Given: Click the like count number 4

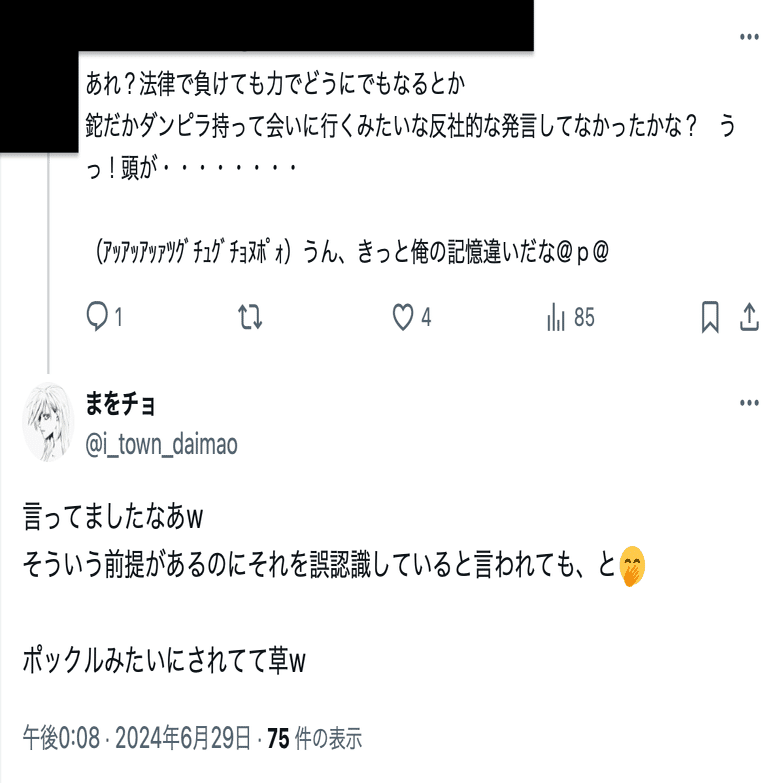Looking at the screenshot, I should pyautogui.click(x=426, y=317).
